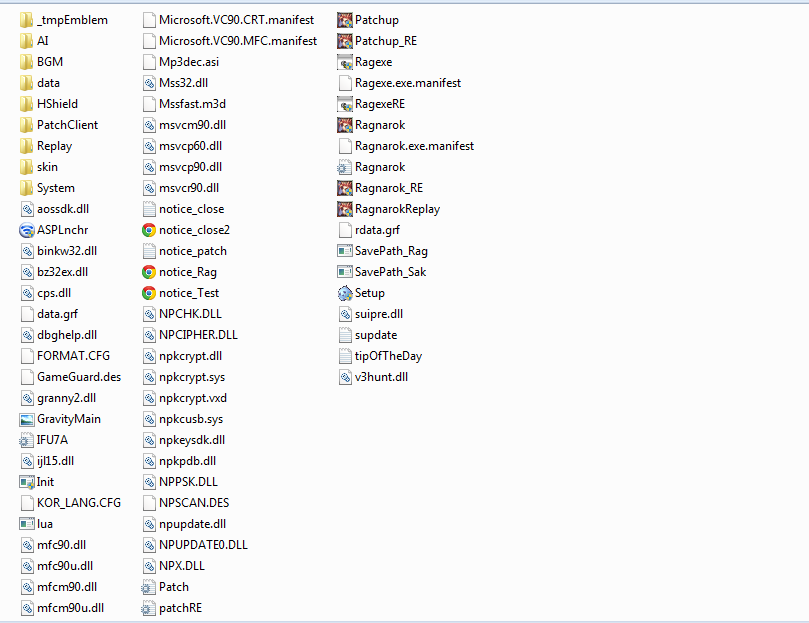Click the cps.dll file name
This screenshot has width=809, height=623.
[x=54, y=293]
